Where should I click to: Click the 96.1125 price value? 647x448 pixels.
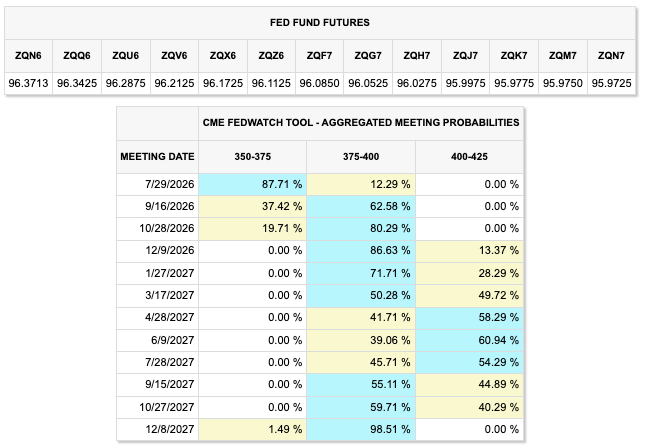point(272,83)
